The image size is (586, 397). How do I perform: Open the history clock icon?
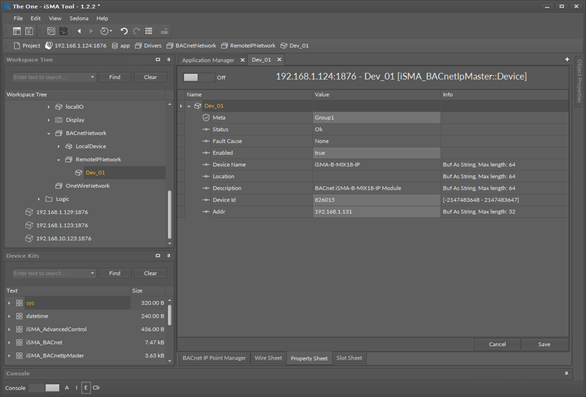click(105, 31)
